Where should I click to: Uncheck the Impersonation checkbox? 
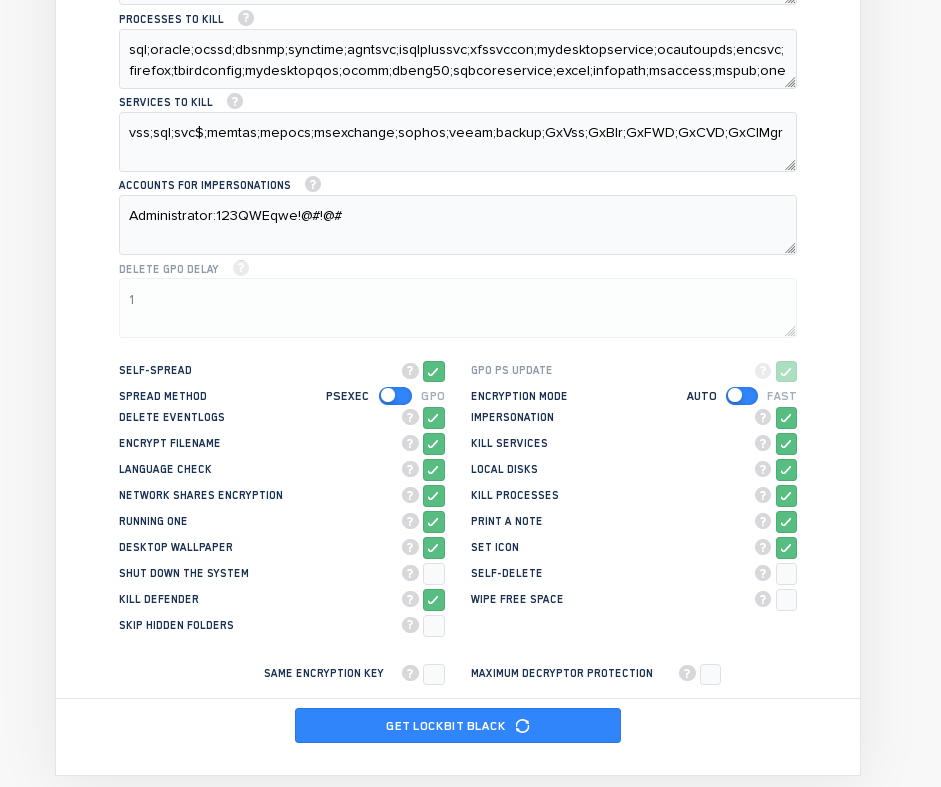[786, 418]
